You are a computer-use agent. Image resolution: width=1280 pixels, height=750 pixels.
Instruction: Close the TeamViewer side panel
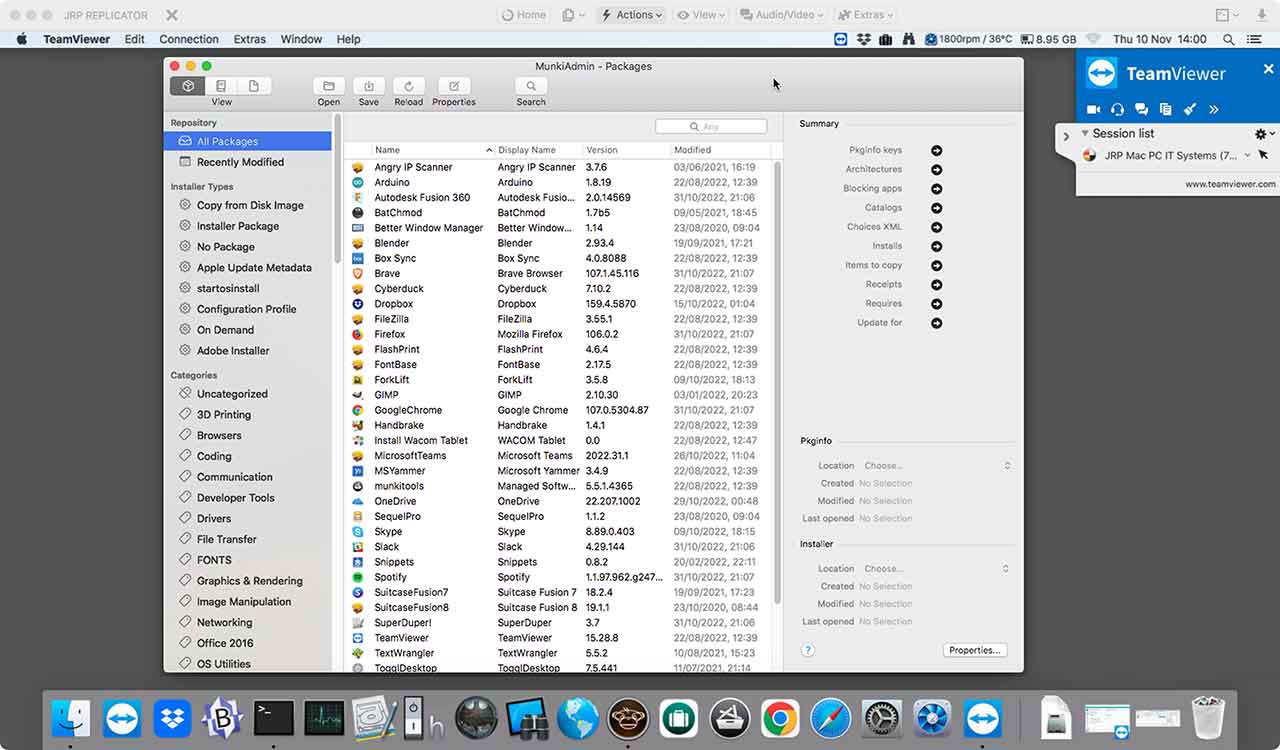point(1268,69)
